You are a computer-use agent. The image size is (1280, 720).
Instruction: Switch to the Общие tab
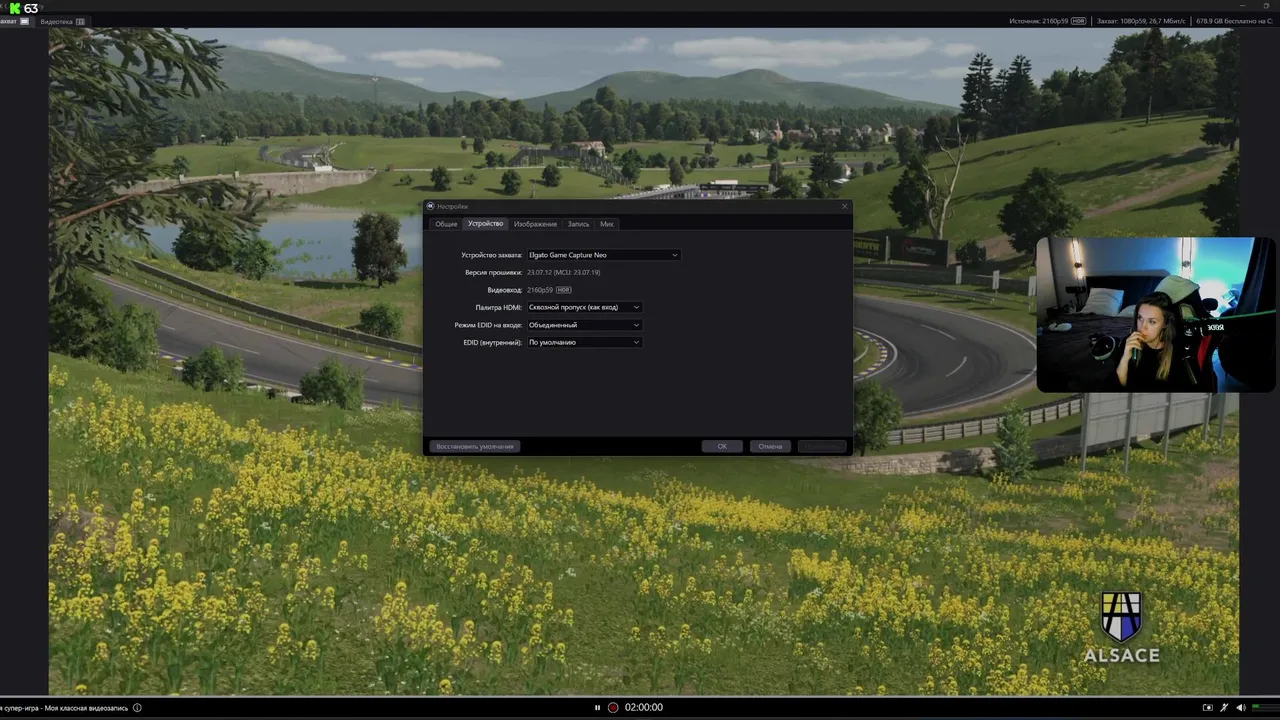(x=446, y=224)
